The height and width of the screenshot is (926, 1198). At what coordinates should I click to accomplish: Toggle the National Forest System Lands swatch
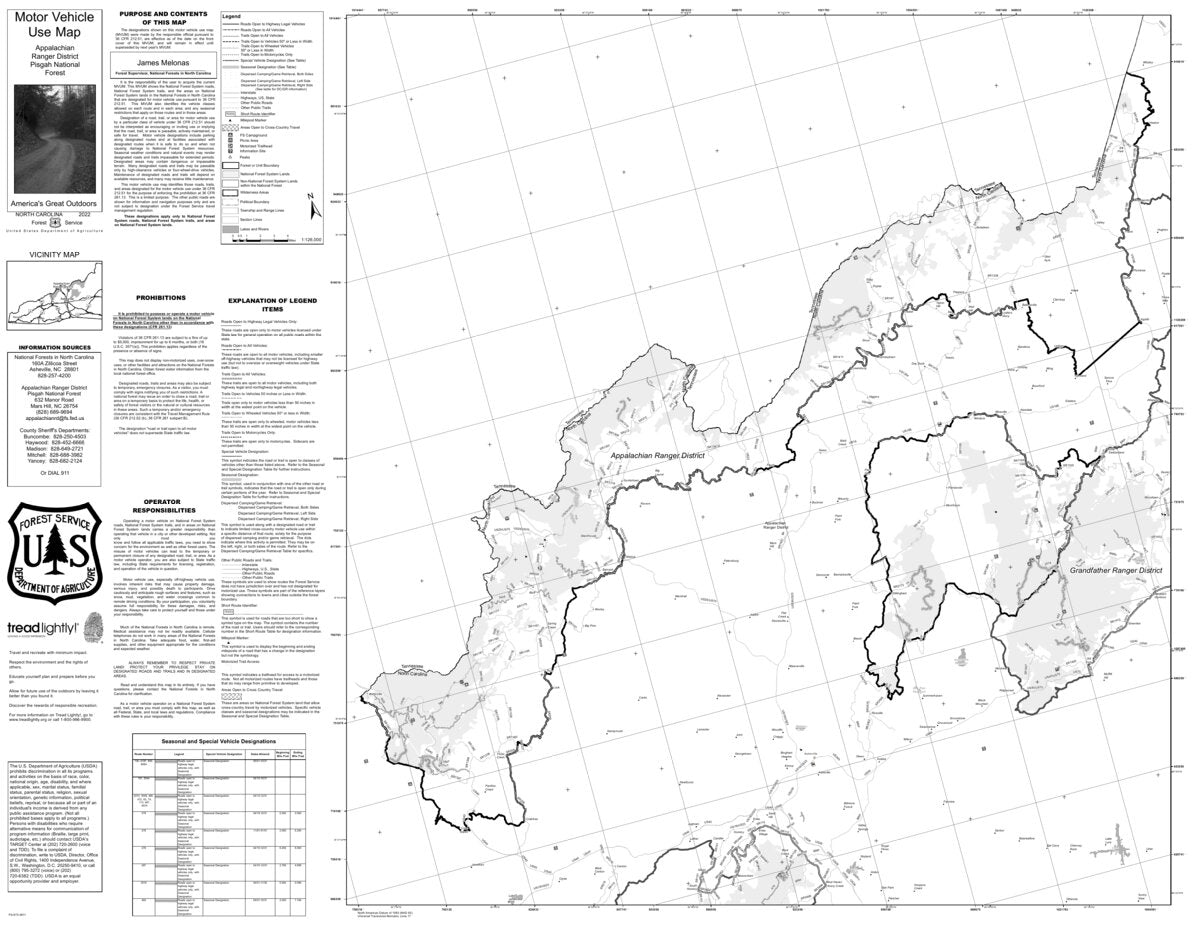click(231, 174)
